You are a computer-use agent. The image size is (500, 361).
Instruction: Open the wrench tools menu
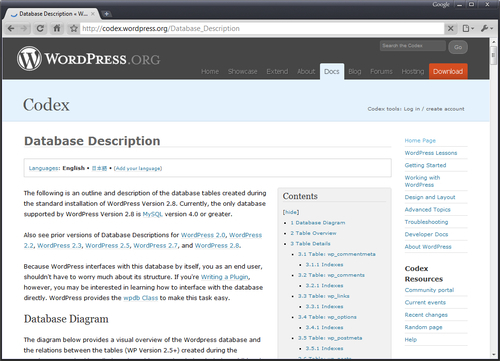[x=487, y=29]
